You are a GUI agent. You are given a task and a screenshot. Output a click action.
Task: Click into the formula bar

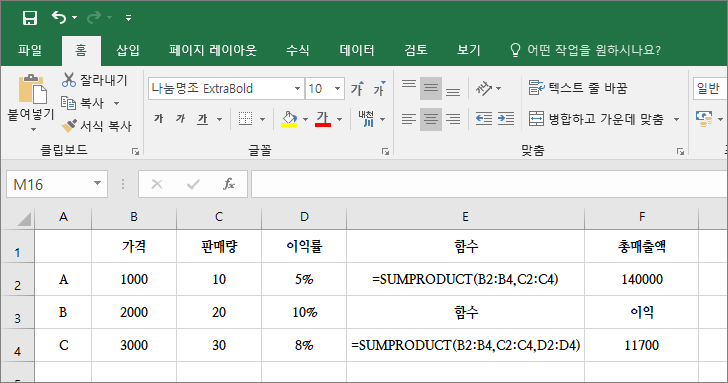point(489,184)
